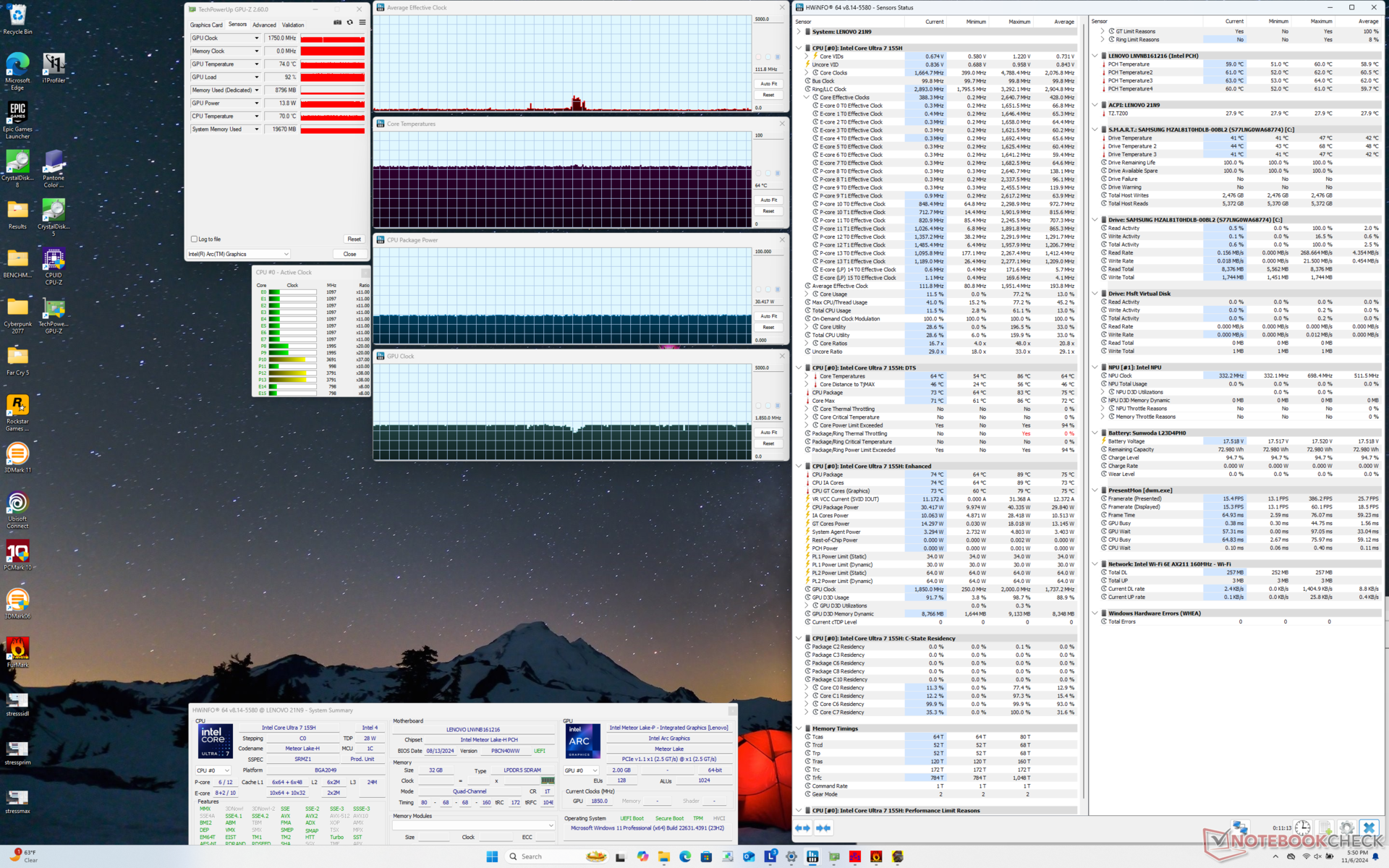Click the GPU Power red history bar
Viewport: 1389px width, 868px height.
click(x=333, y=103)
